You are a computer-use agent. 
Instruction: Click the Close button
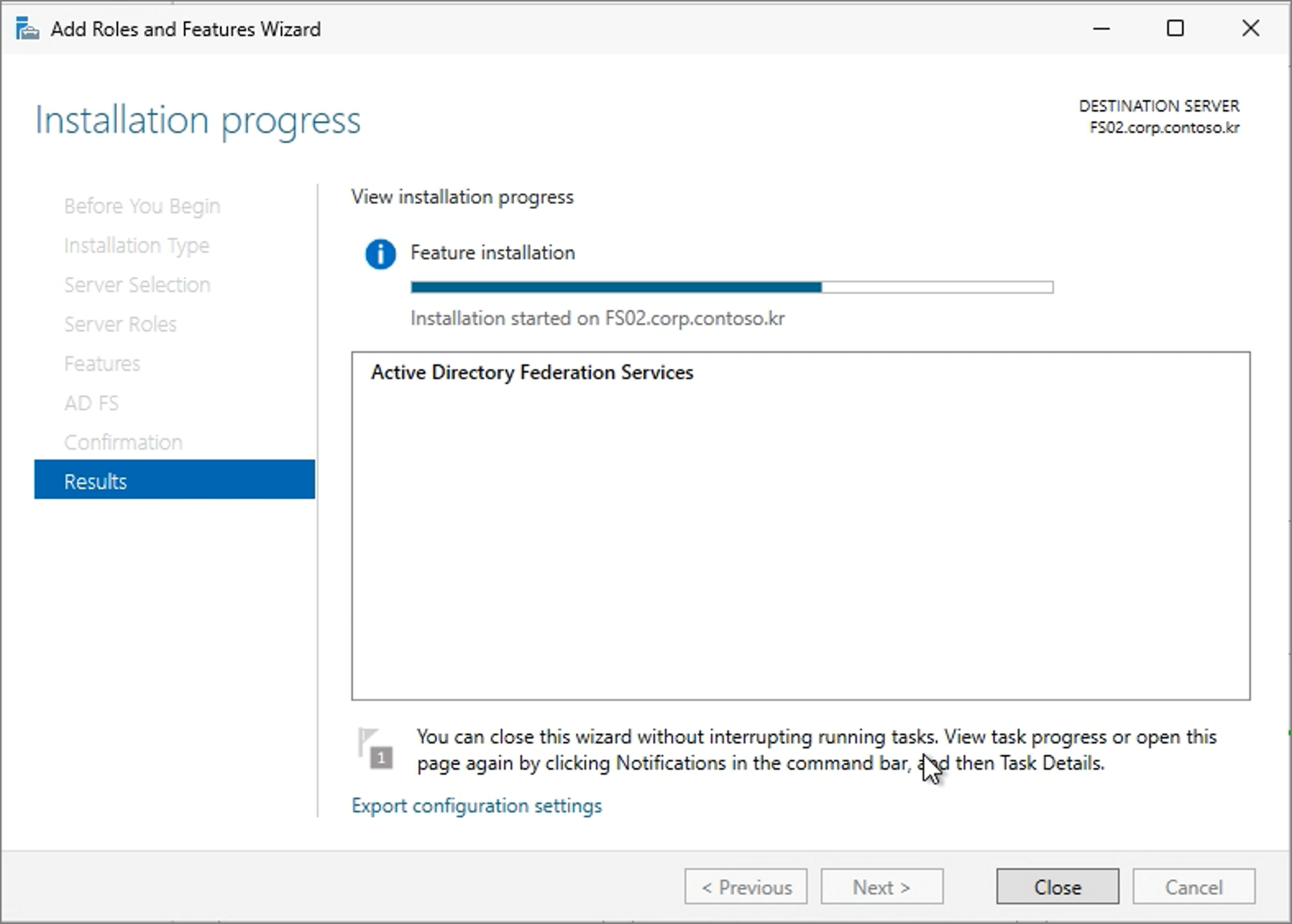1057,887
